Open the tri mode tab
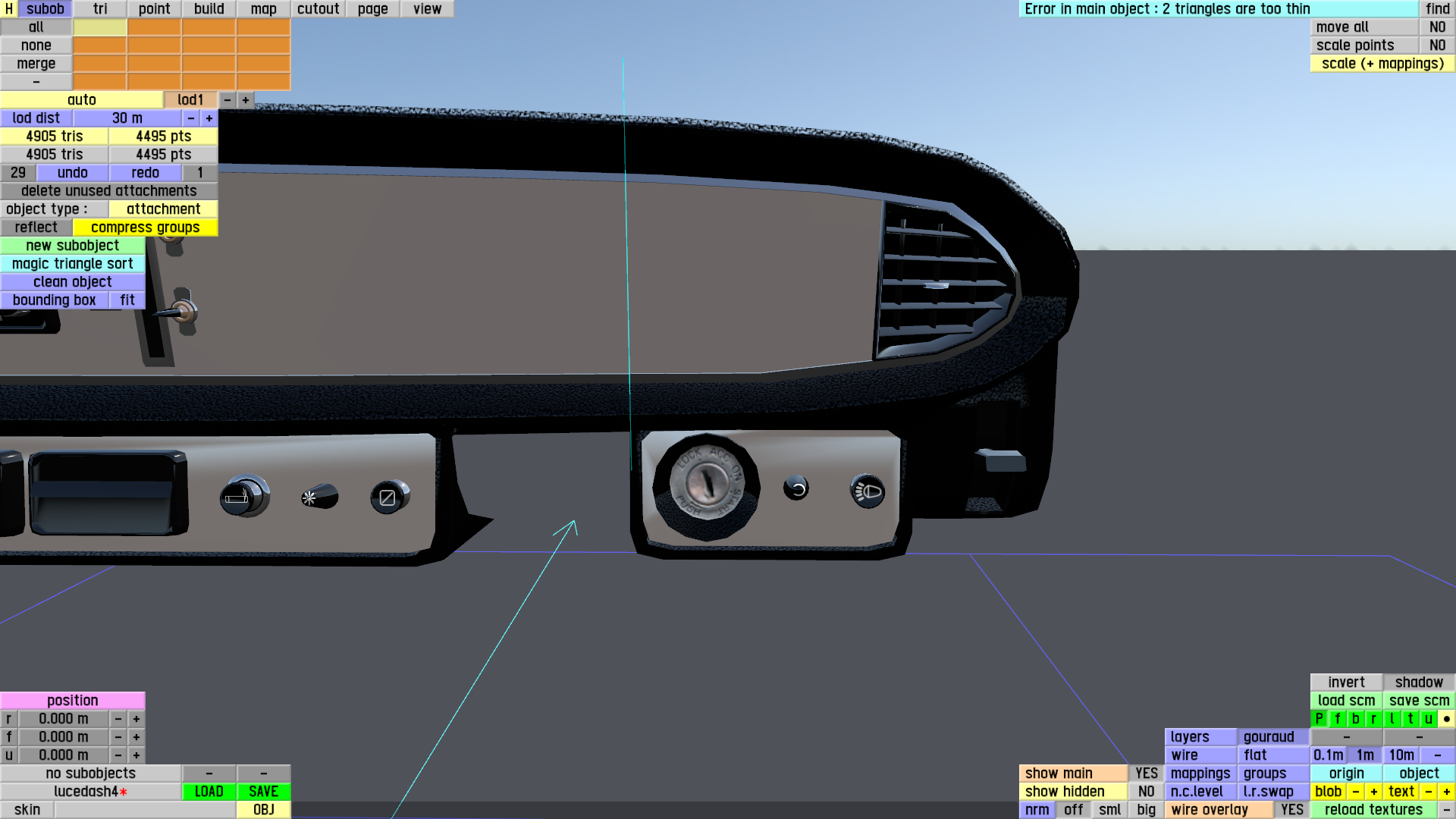 point(100,9)
